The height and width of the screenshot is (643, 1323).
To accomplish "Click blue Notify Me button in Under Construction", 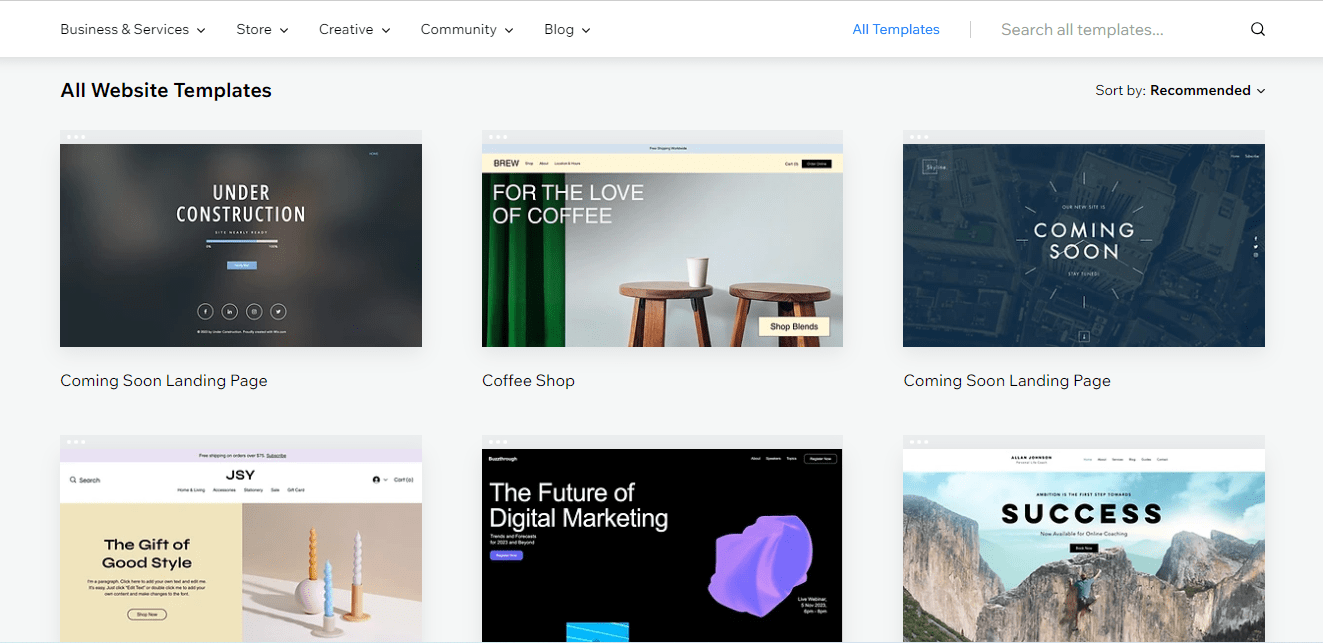I will pos(241,265).
